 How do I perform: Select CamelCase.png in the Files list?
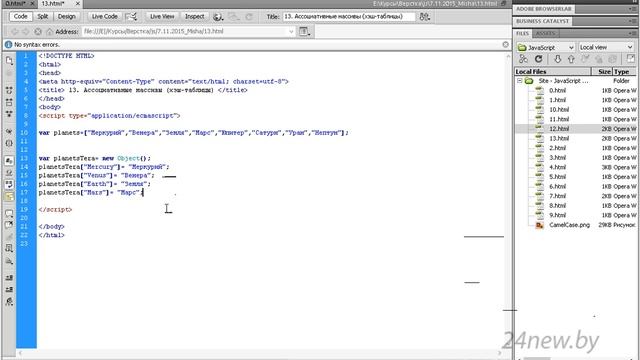click(x=576, y=225)
